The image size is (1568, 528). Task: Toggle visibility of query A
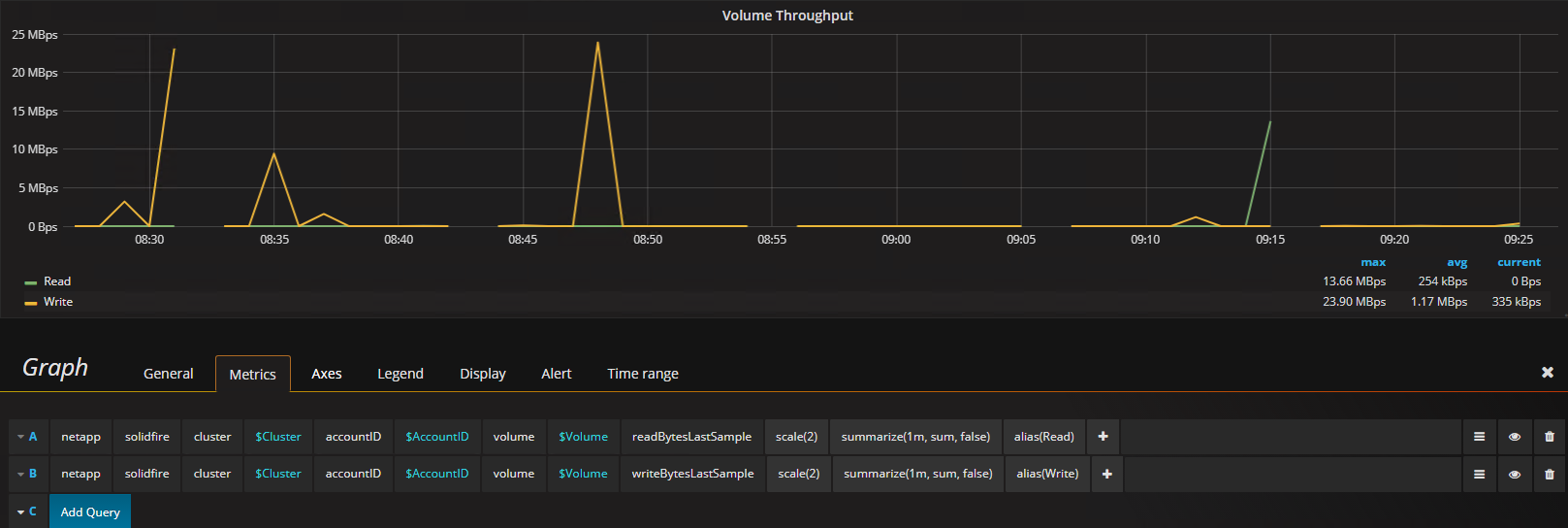(1514, 437)
